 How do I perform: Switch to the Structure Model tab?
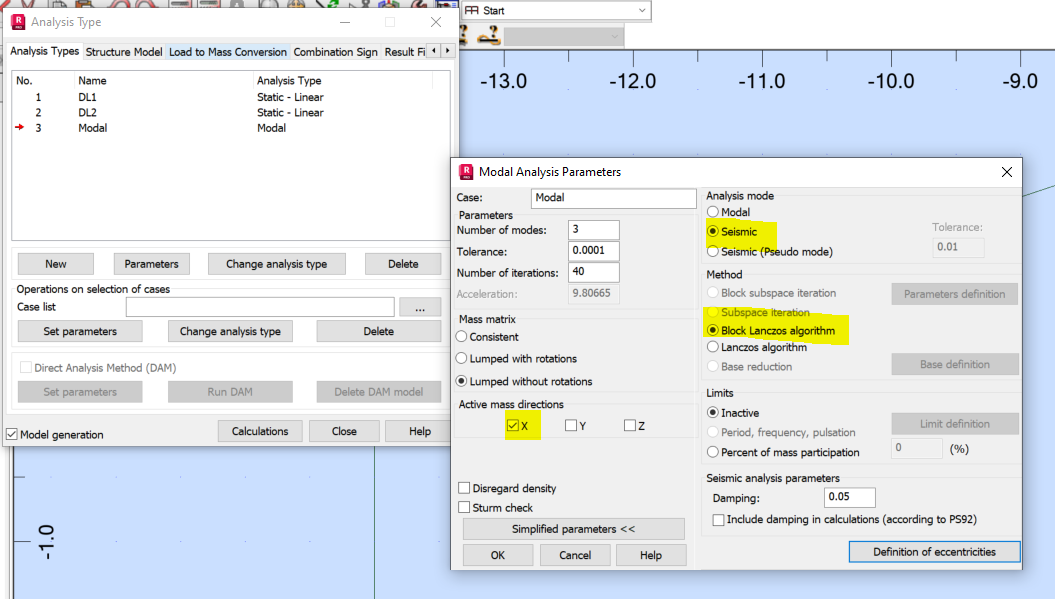tap(123, 52)
